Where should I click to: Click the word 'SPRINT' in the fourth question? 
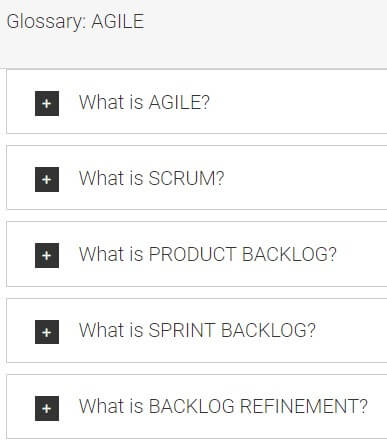pos(182,330)
